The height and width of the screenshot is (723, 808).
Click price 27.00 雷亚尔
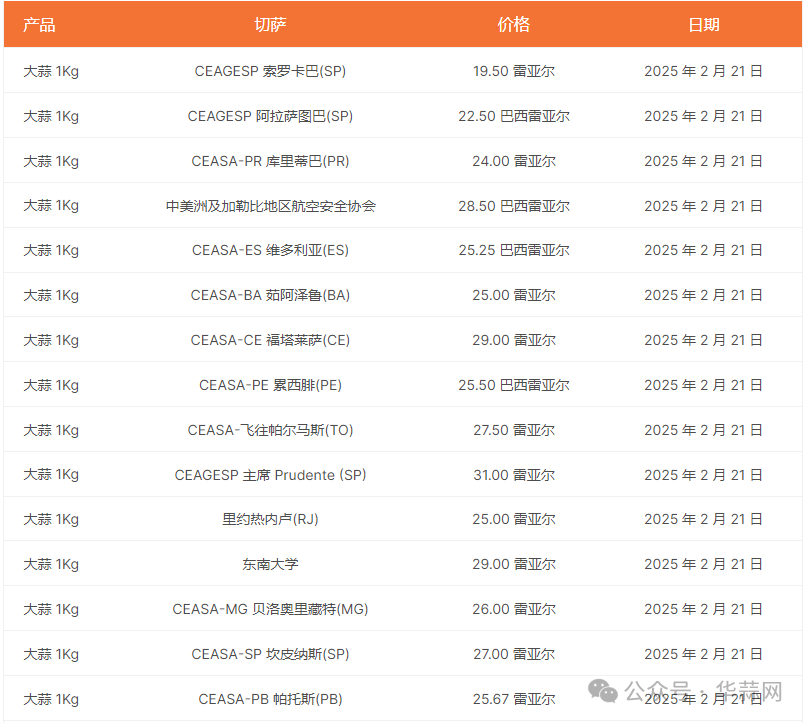pos(514,654)
